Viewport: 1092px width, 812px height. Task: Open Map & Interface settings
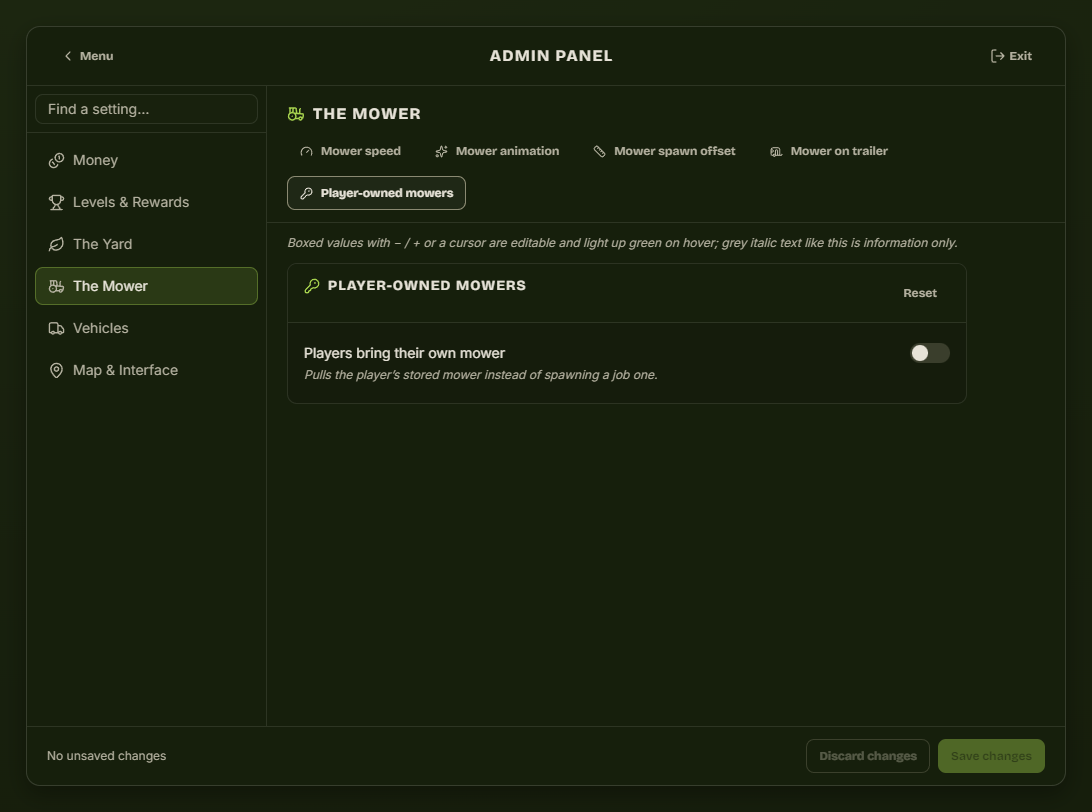coord(146,370)
